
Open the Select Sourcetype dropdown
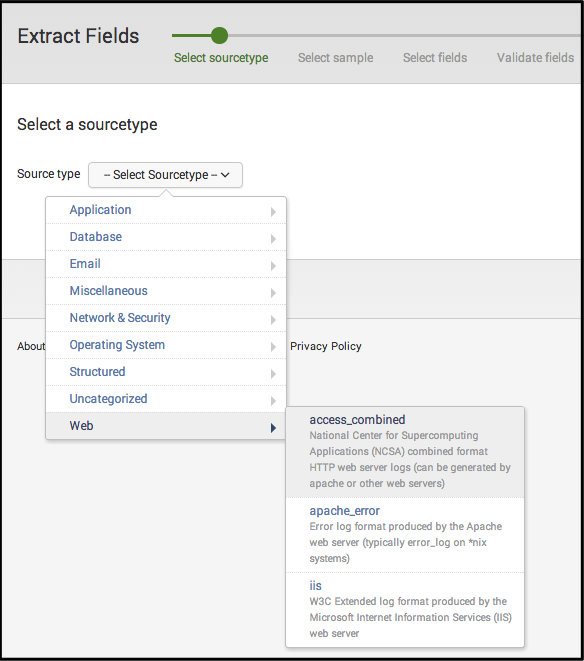(x=165, y=175)
